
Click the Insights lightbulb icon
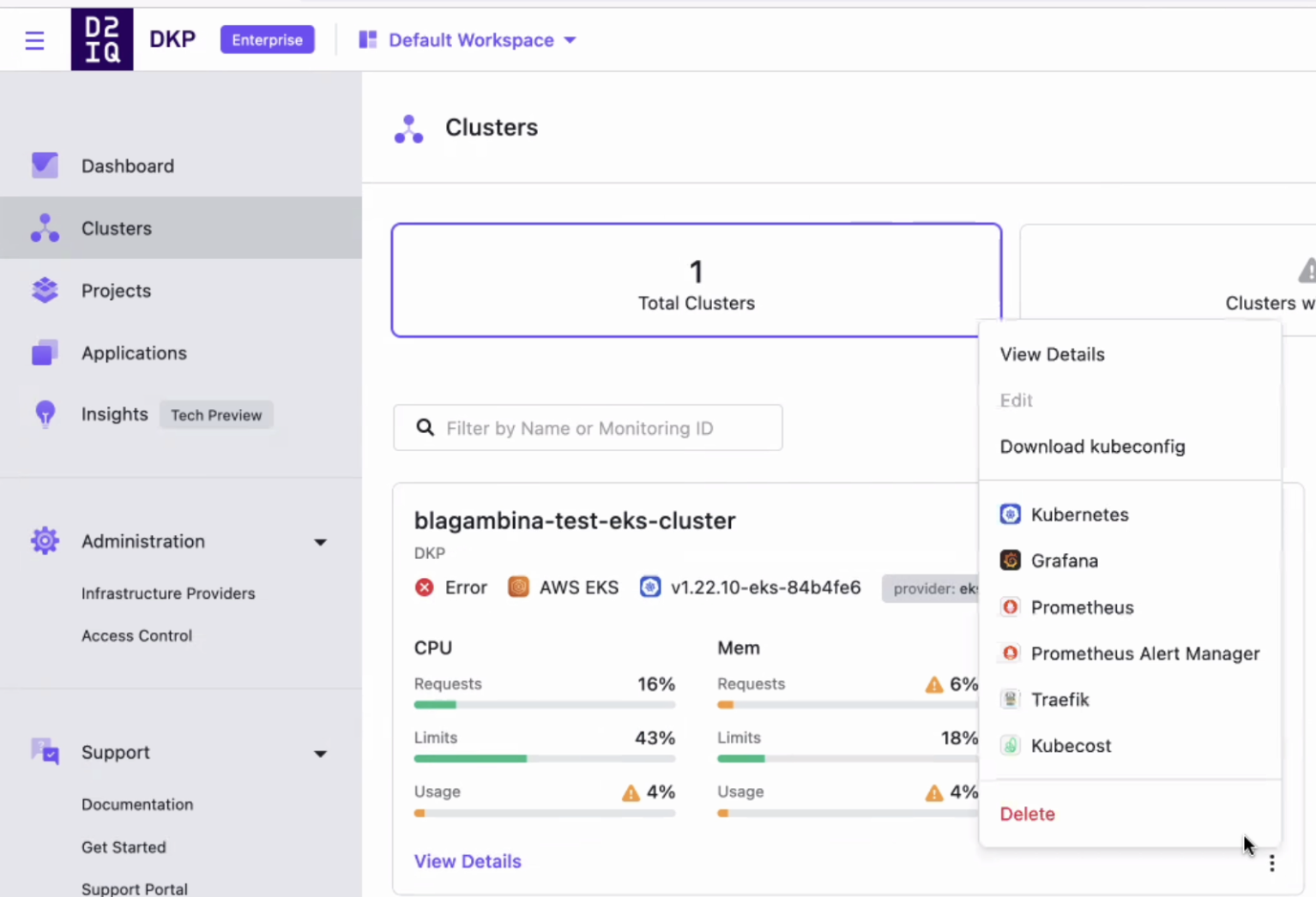coord(45,414)
